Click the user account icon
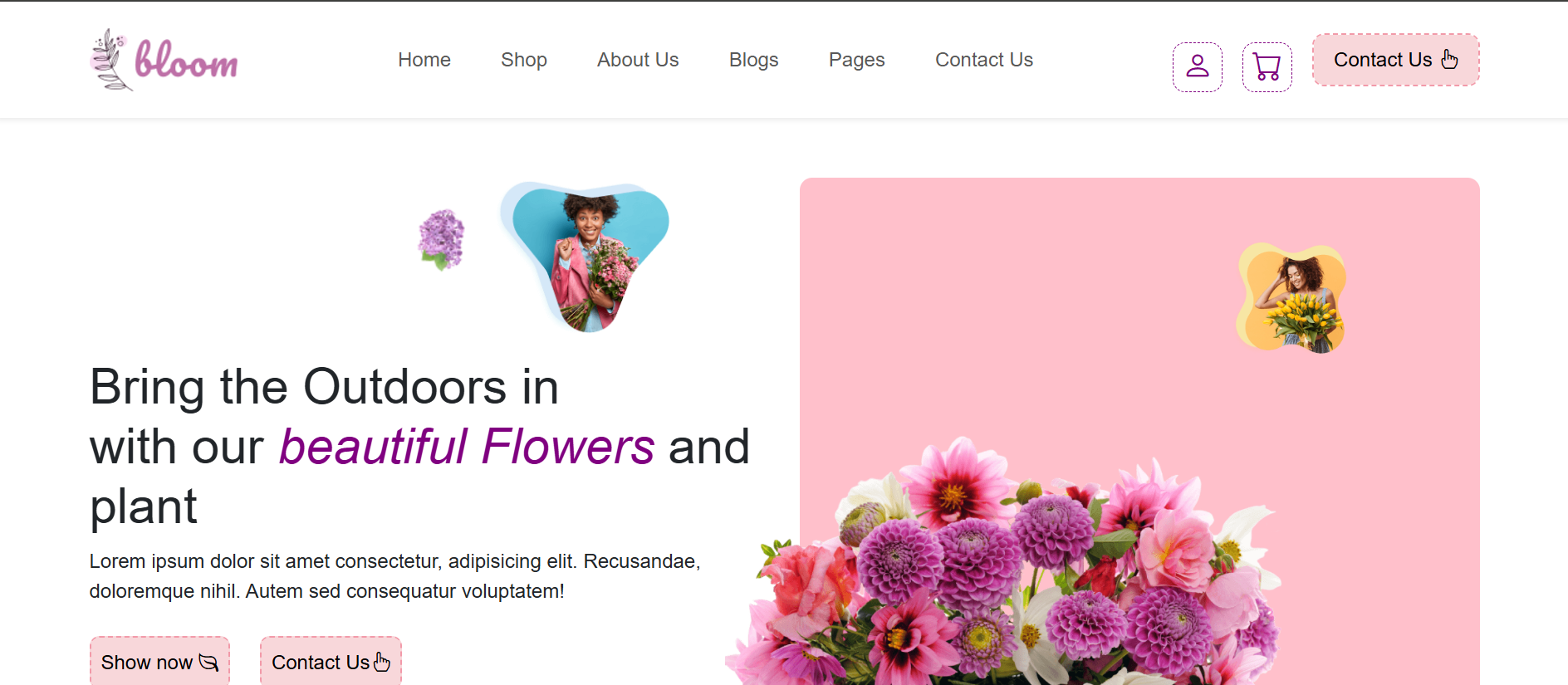The height and width of the screenshot is (685, 1568). [x=1197, y=66]
